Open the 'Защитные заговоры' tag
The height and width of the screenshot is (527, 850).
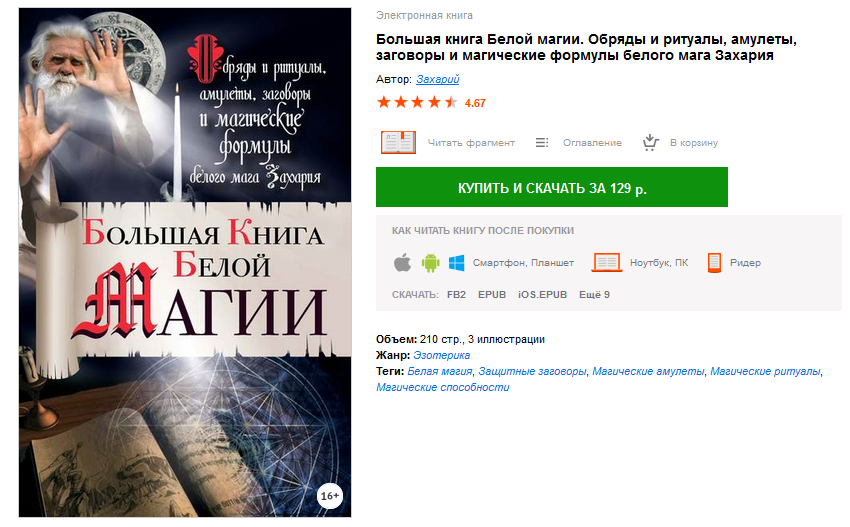(x=532, y=371)
